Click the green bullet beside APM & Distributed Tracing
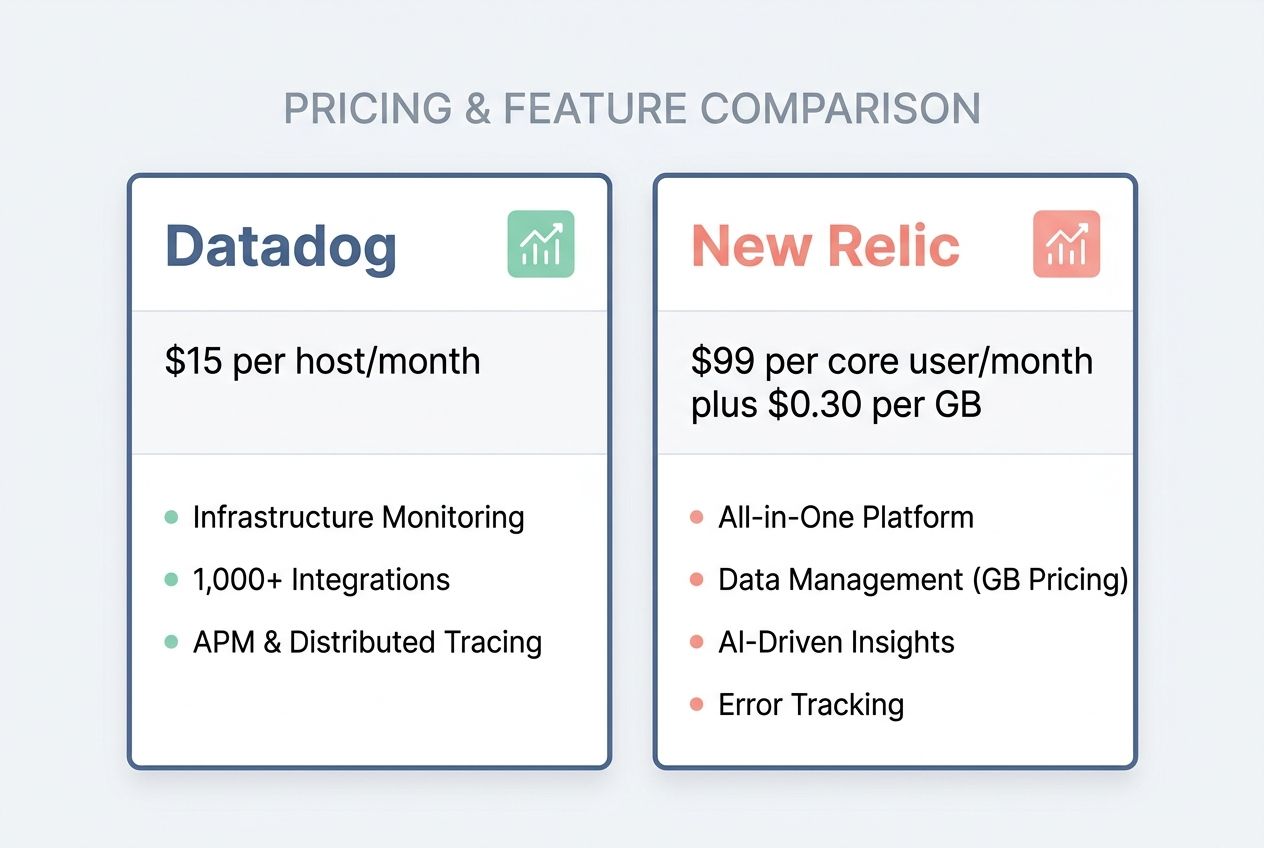 tap(171, 642)
